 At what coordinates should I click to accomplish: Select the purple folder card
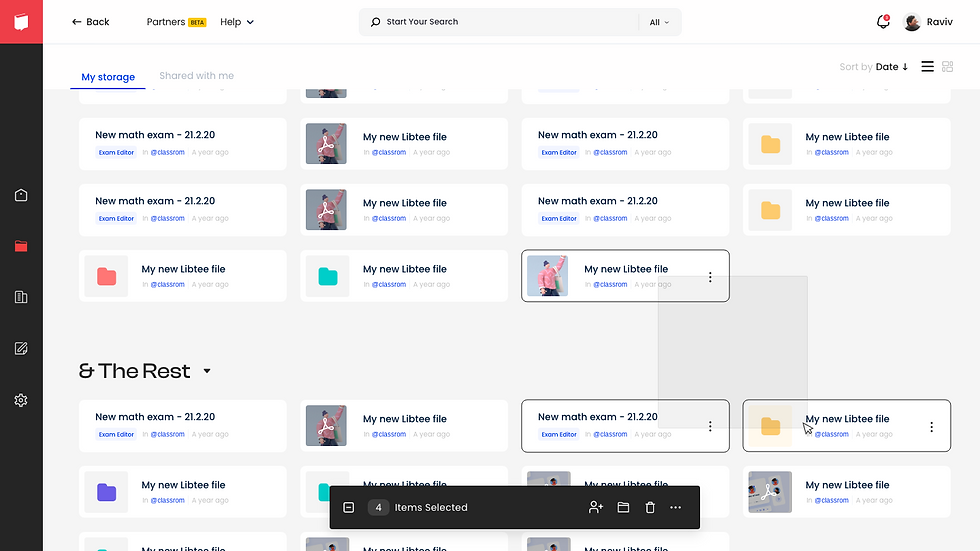pos(182,492)
